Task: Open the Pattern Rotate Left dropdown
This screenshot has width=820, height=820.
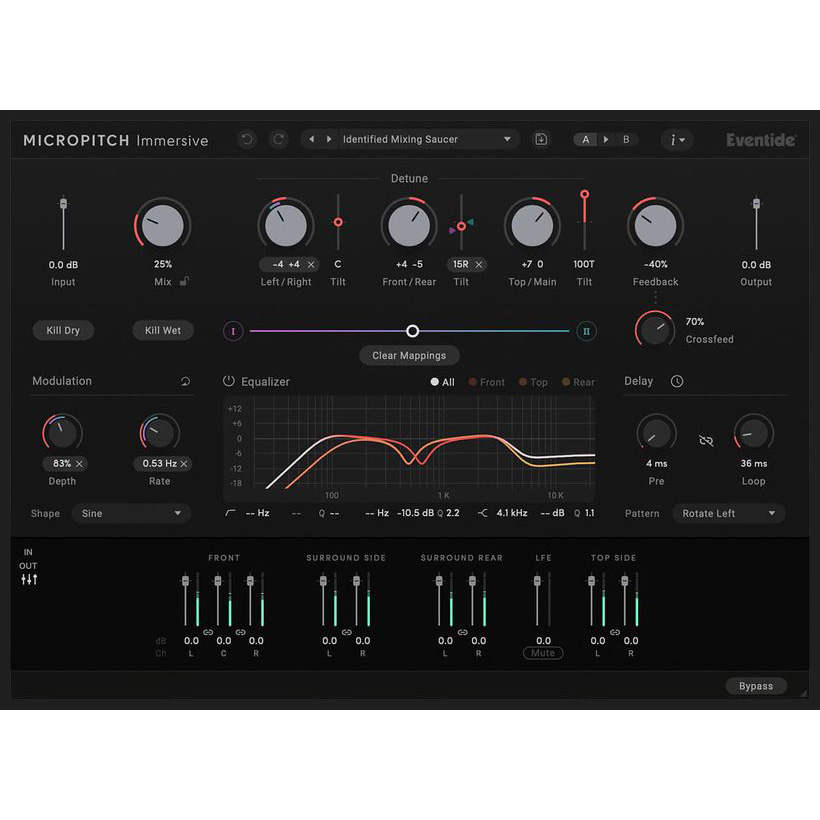Action: point(728,514)
